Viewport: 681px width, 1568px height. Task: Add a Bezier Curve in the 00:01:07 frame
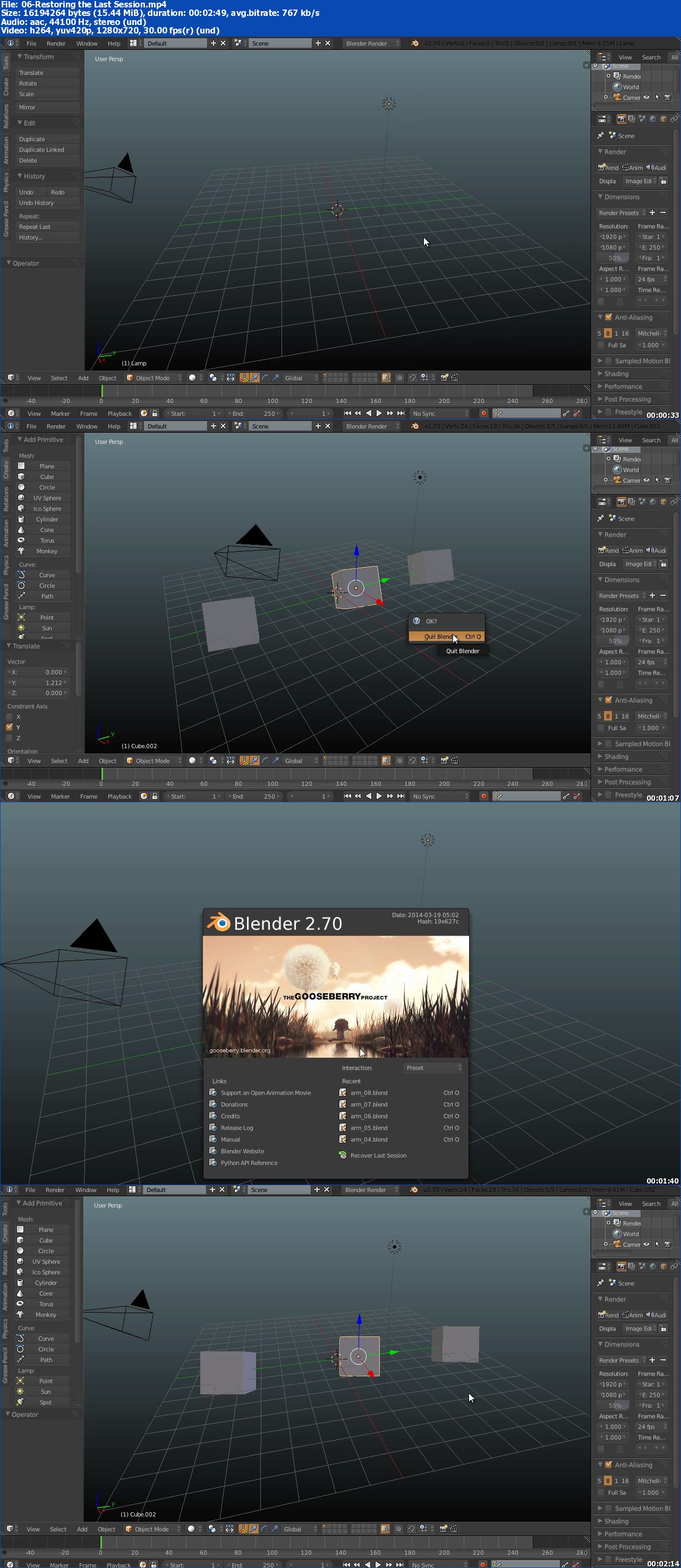pos(42,575)
